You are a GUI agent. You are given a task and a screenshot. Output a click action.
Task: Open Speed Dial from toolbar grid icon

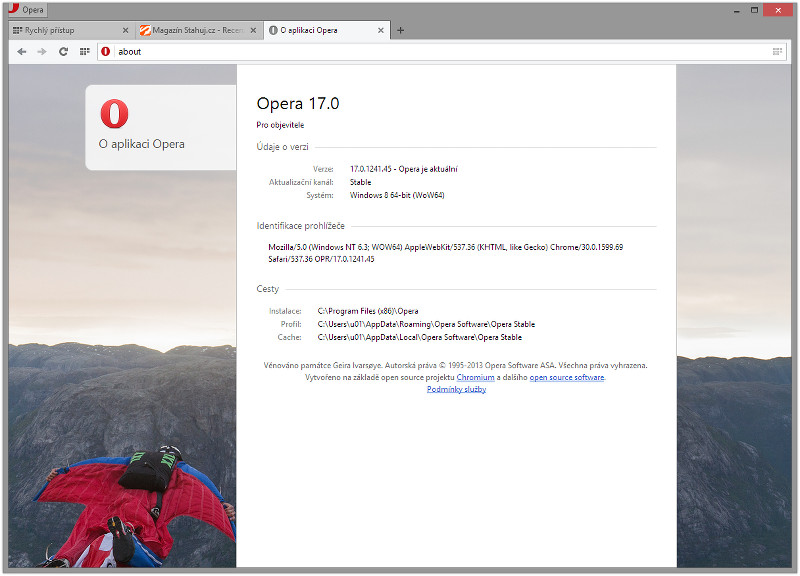pyautogui.click(x=85, y=52)
